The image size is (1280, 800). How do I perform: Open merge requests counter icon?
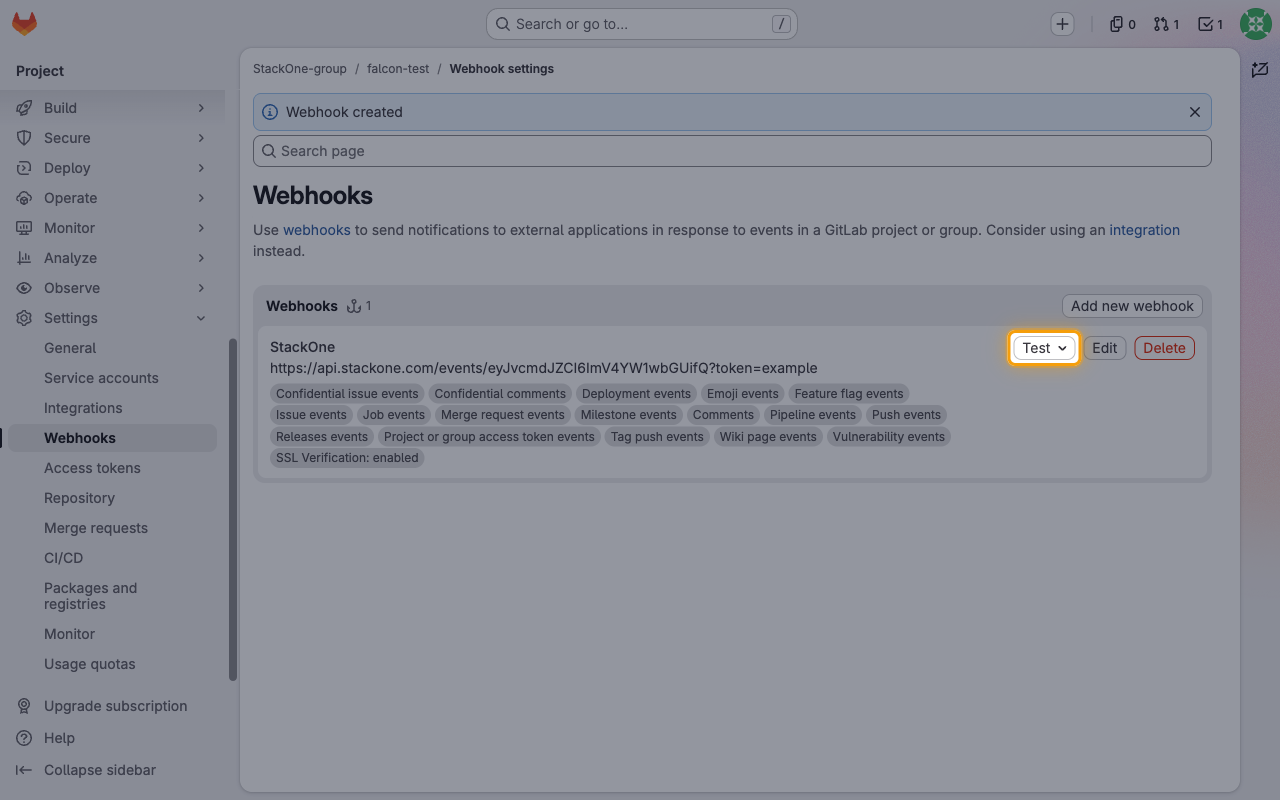1166,24
